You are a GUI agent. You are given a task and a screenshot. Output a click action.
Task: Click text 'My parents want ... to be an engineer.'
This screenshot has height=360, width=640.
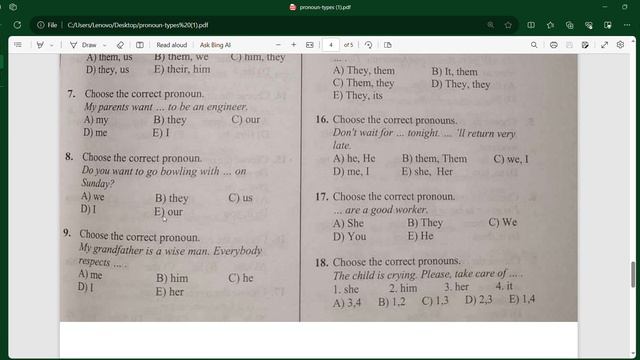pos(166,107)
